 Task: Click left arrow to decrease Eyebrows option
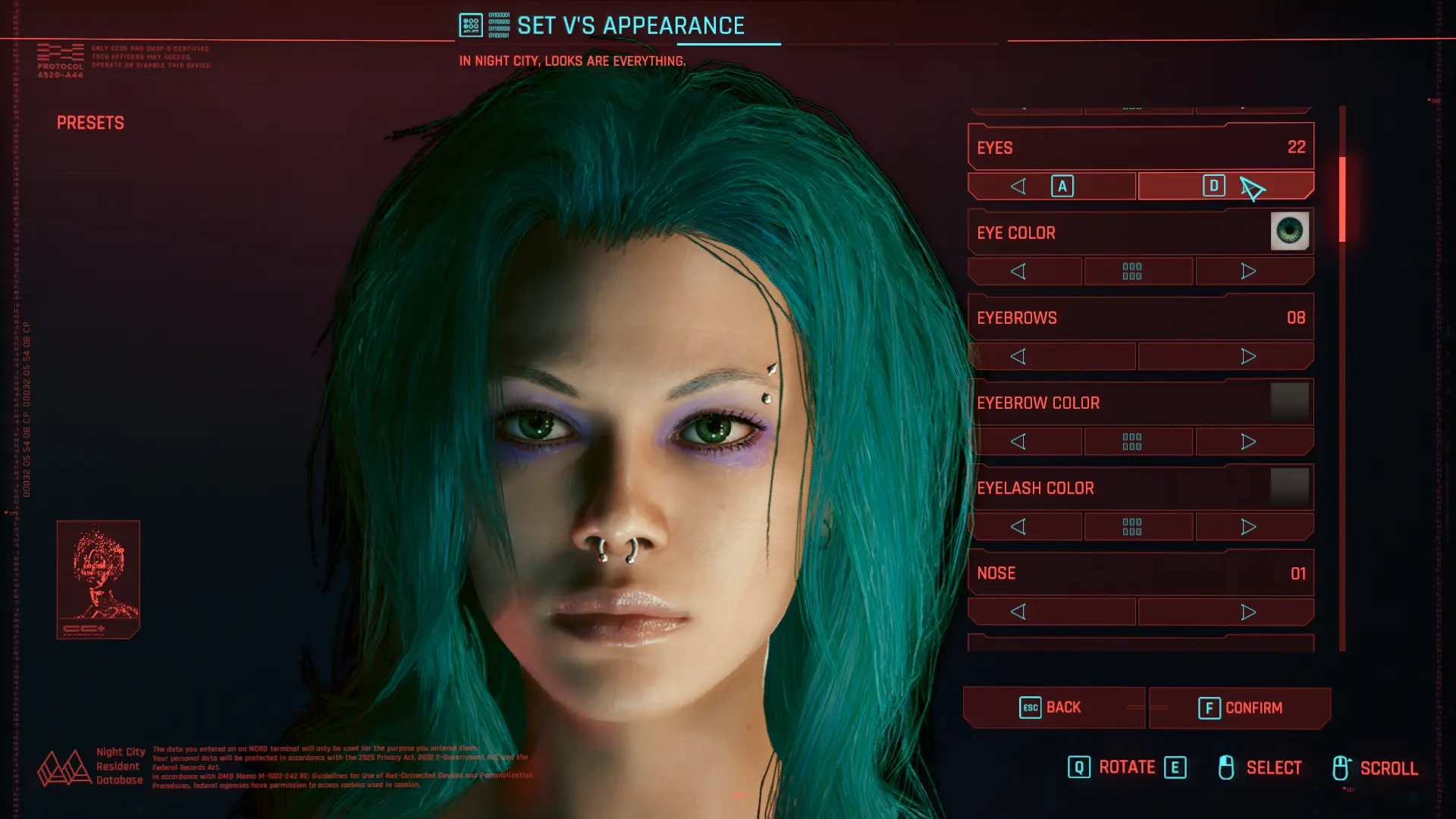coord(1018,356)
